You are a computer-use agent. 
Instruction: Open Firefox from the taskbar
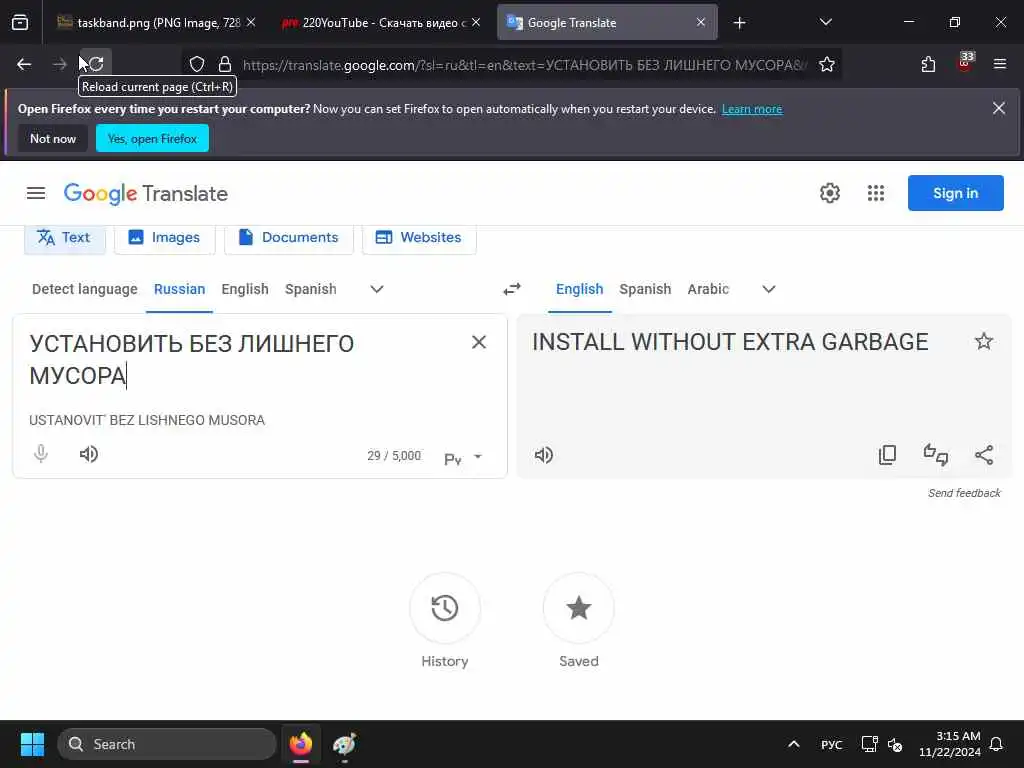click(301, 744)
